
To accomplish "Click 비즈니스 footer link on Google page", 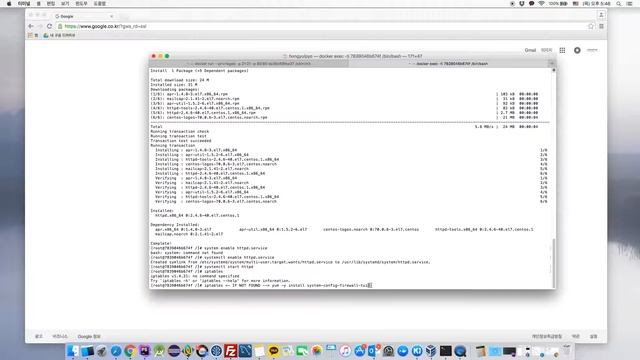I will click(x=60, y=336).
